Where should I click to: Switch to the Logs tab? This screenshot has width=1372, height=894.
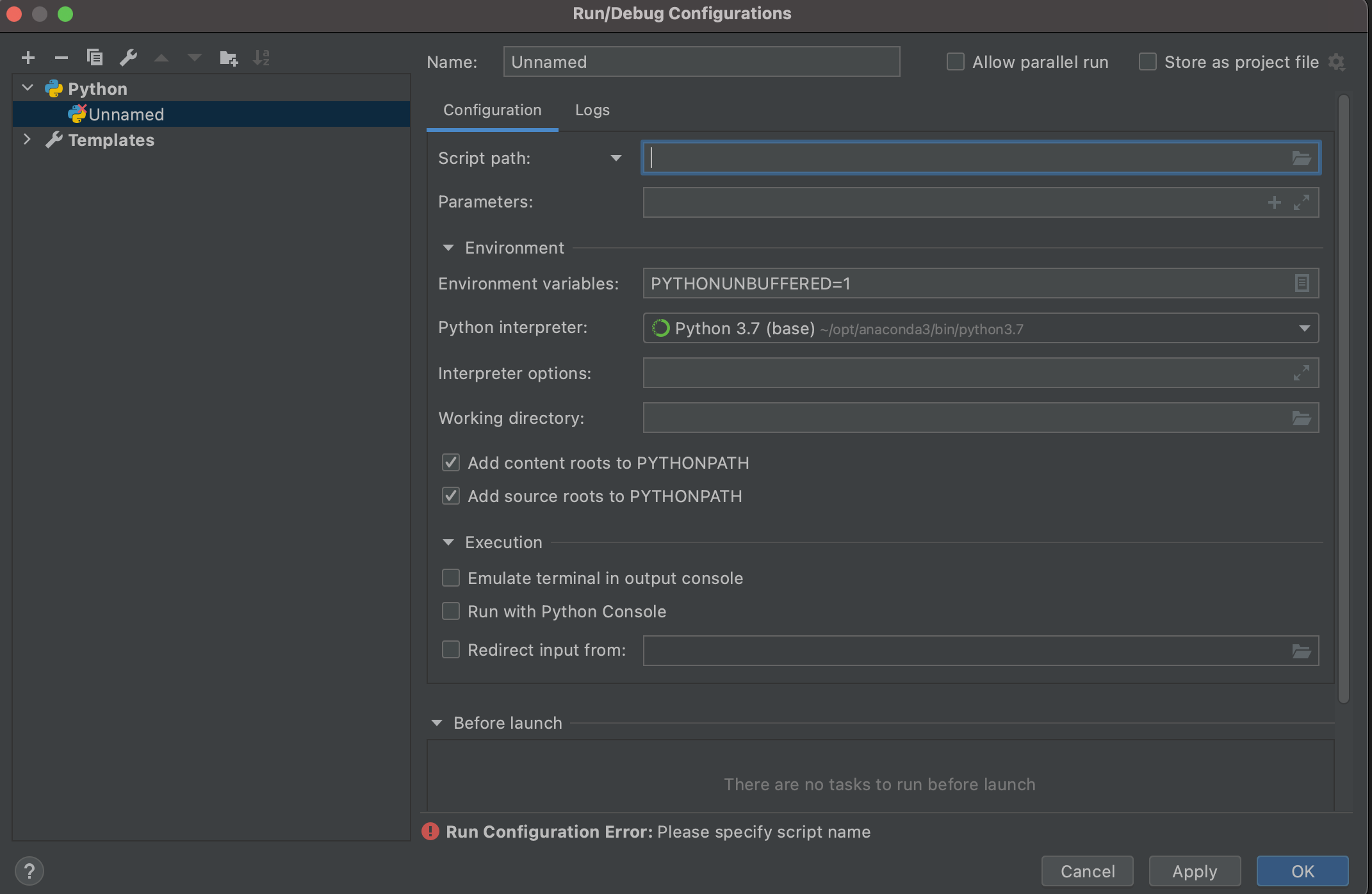coord(592,110)
